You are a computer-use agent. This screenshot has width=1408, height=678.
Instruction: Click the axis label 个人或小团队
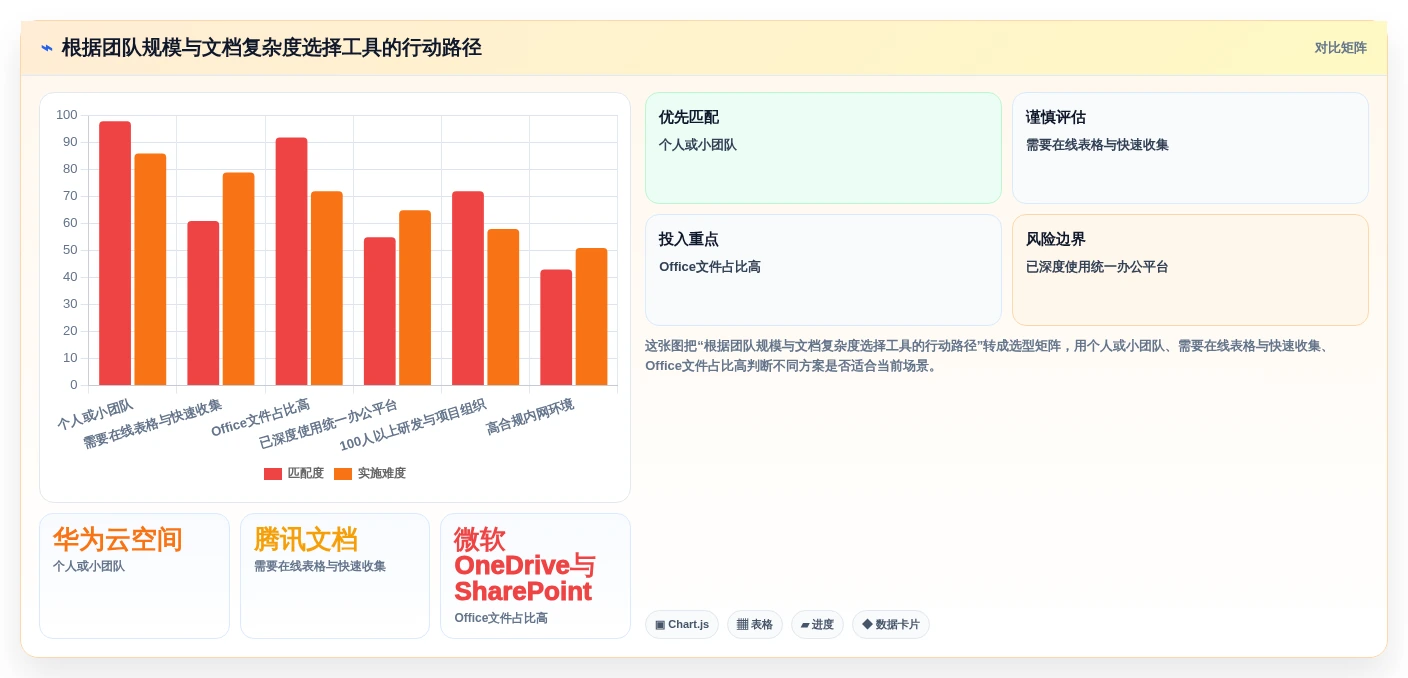(96, 414)
